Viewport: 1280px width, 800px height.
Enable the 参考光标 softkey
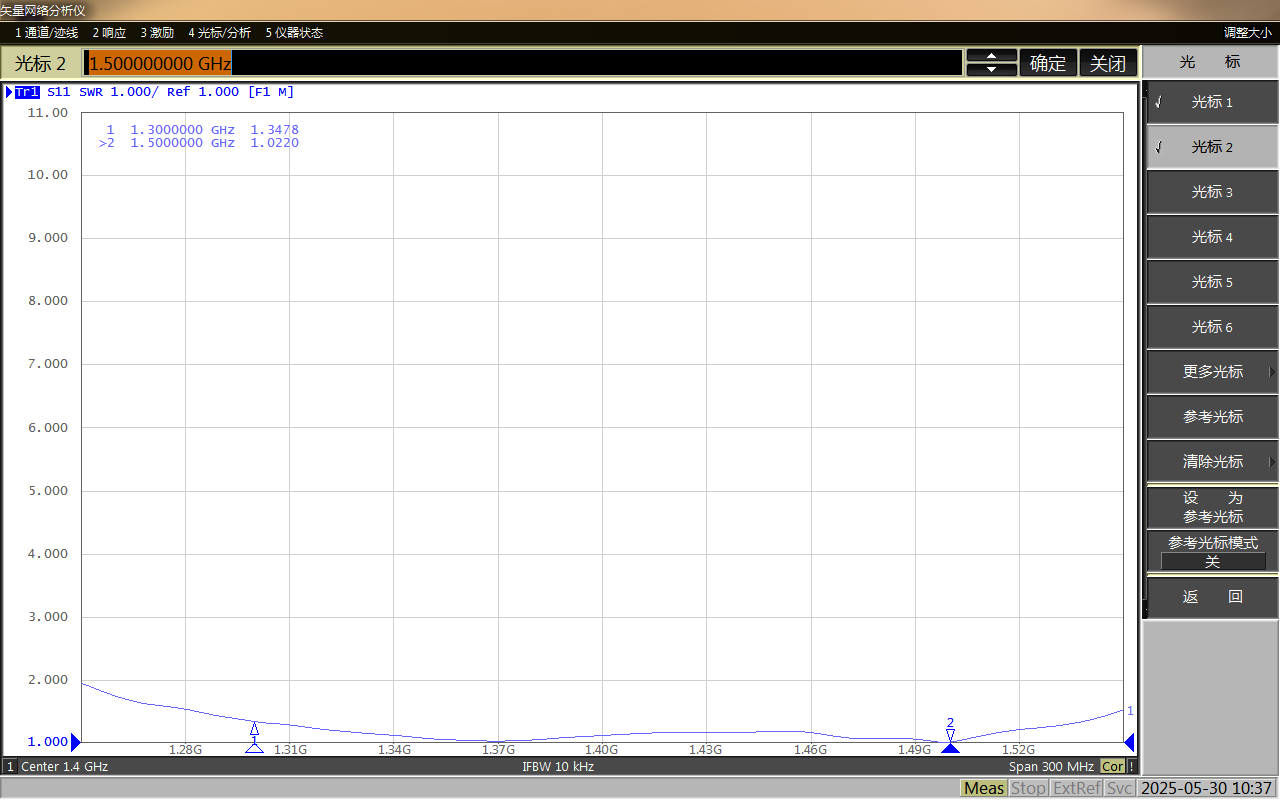(x=1212, y=417)
